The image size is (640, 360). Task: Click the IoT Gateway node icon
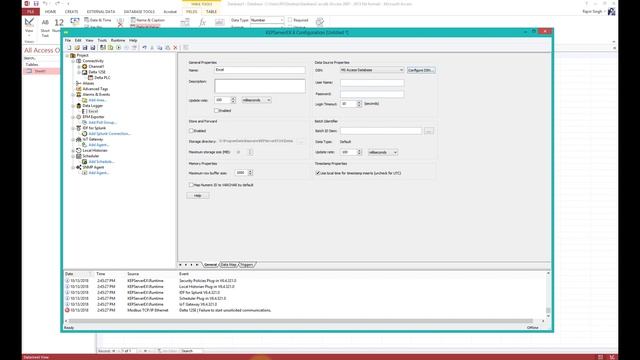point(79,139)
